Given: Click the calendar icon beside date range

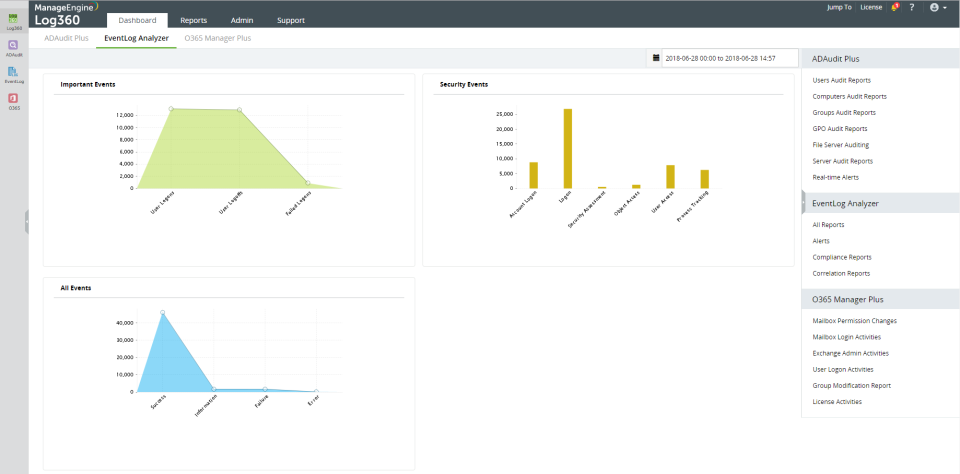Looking at the screenshot, I should click(x=656, y=58).
